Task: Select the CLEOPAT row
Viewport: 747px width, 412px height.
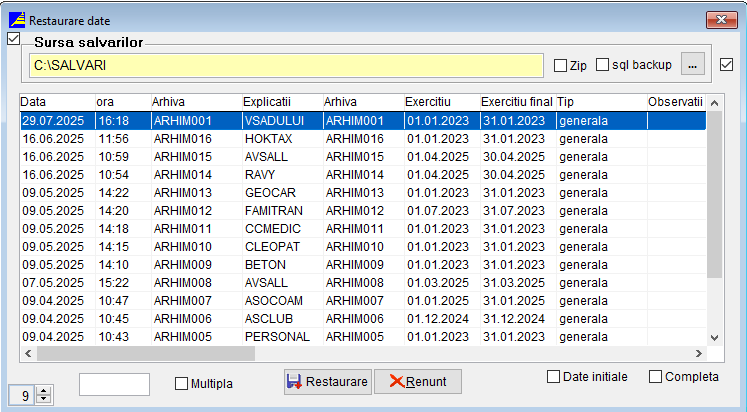Action: [x=363, y=247]
